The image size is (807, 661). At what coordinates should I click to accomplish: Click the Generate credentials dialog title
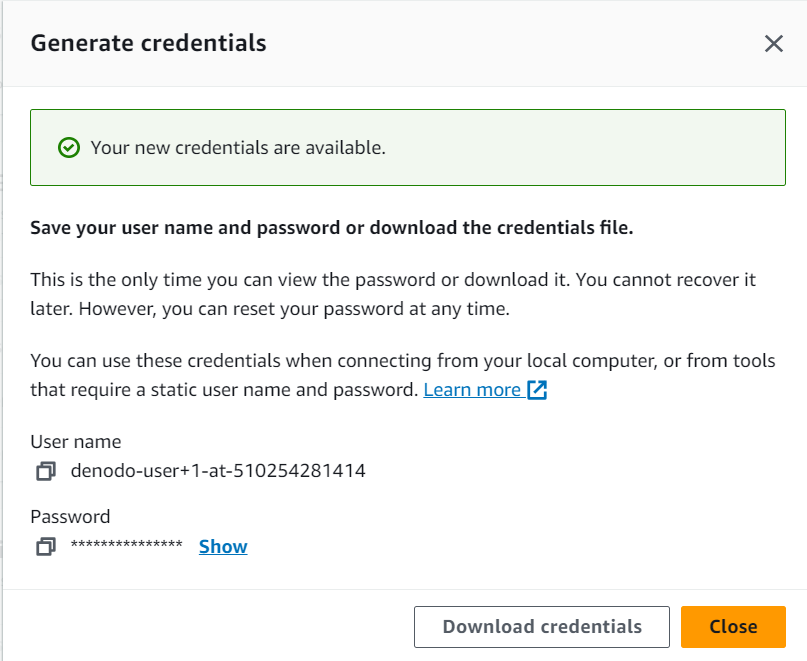coord(148,43)
